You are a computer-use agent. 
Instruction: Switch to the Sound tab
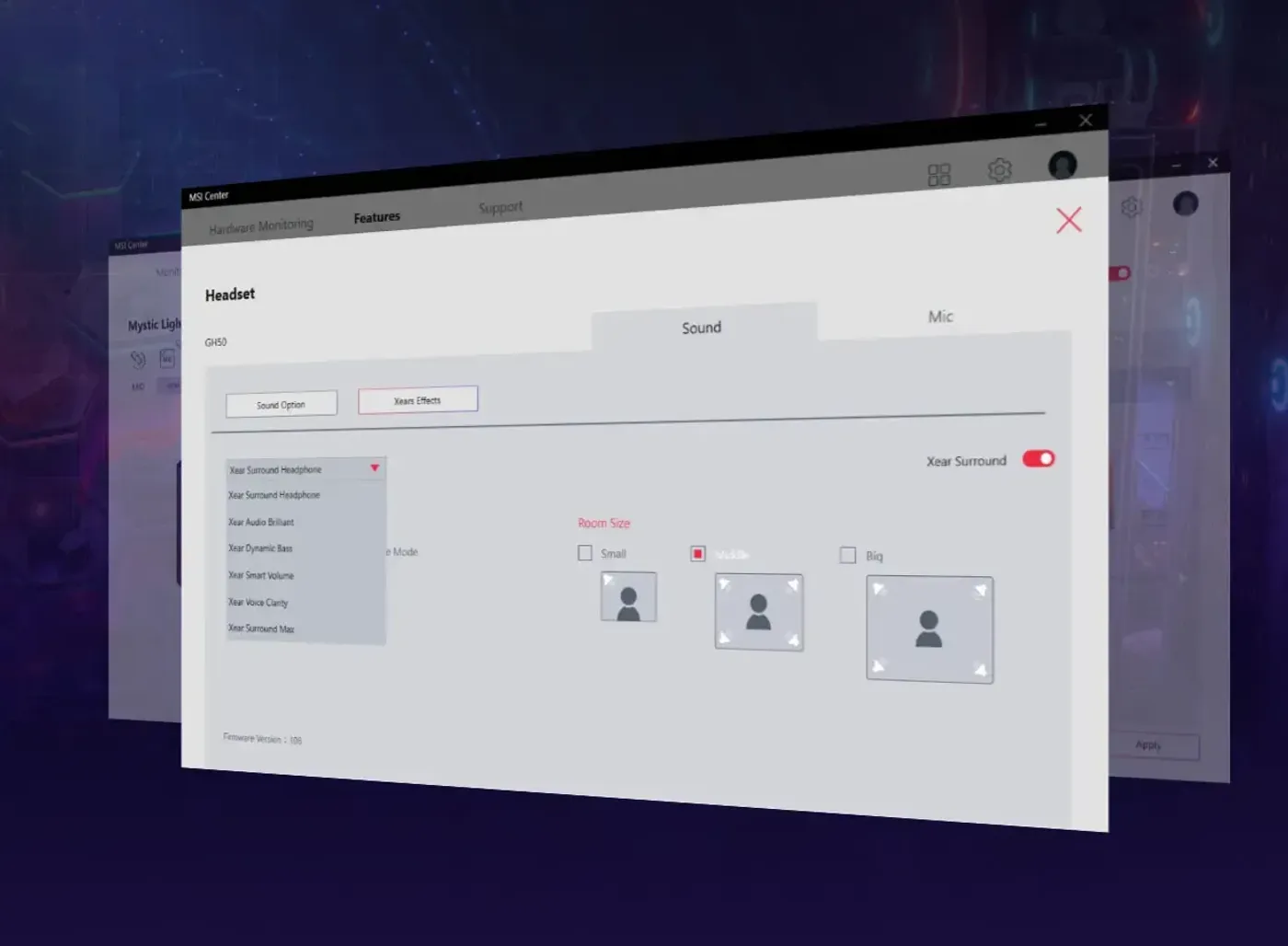pyautogui.click(x=703, y=328)
